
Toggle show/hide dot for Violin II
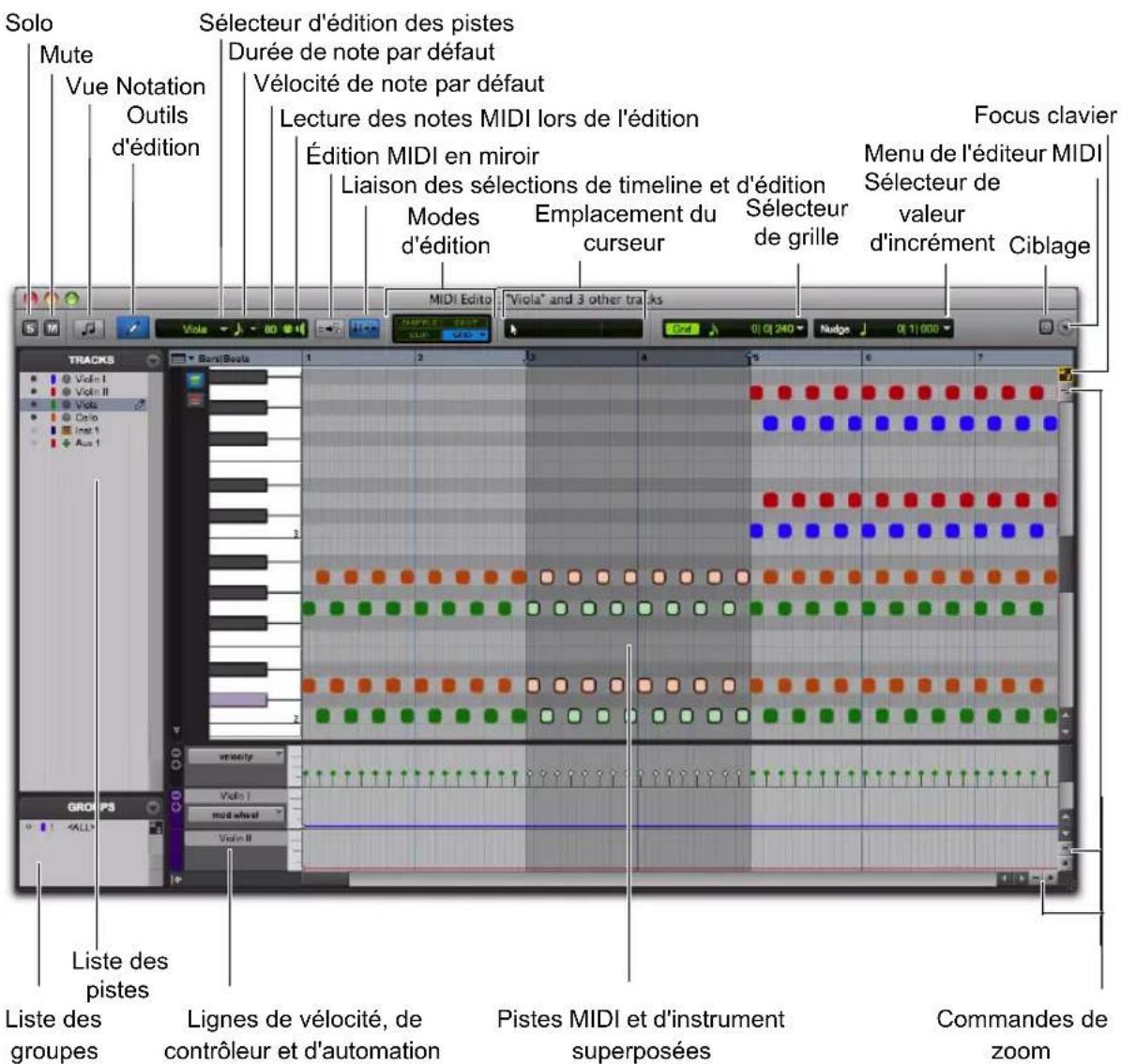34,392
